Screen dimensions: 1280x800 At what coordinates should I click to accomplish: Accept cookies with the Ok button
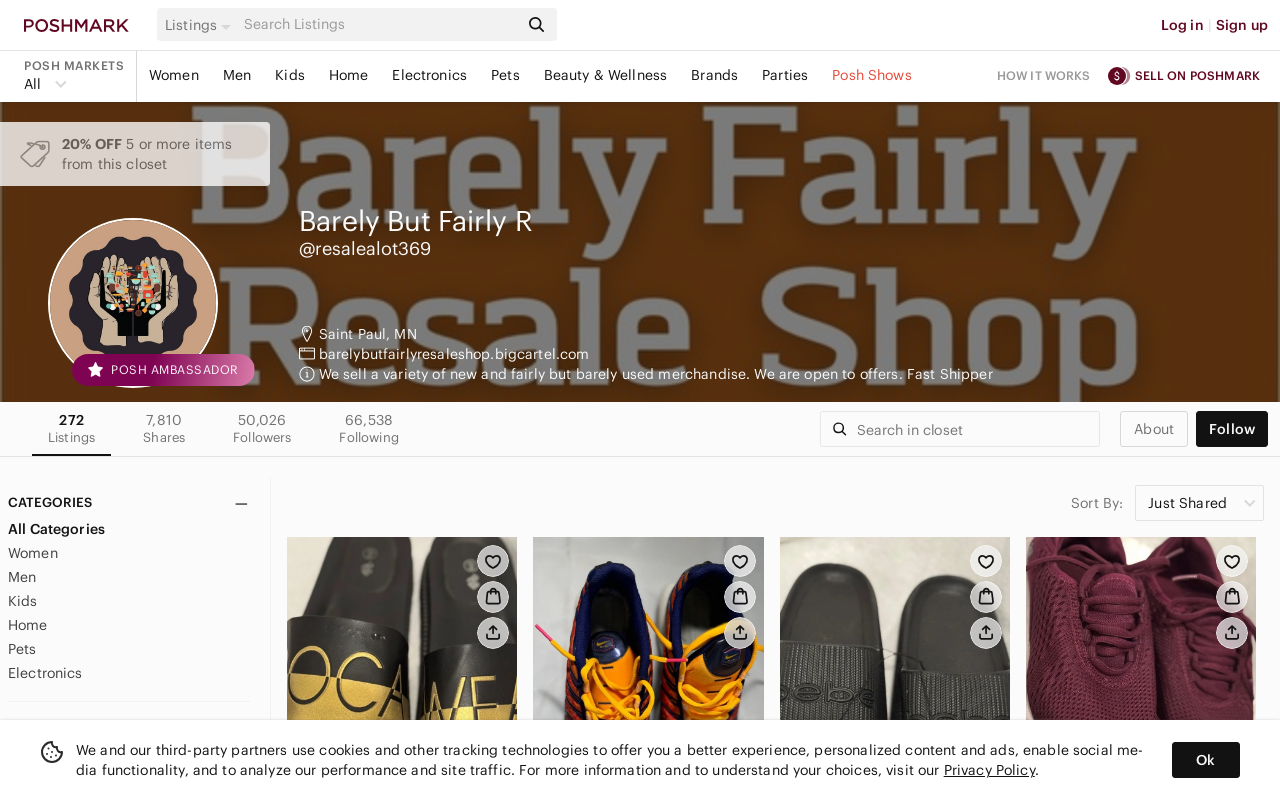[1206, 760]
